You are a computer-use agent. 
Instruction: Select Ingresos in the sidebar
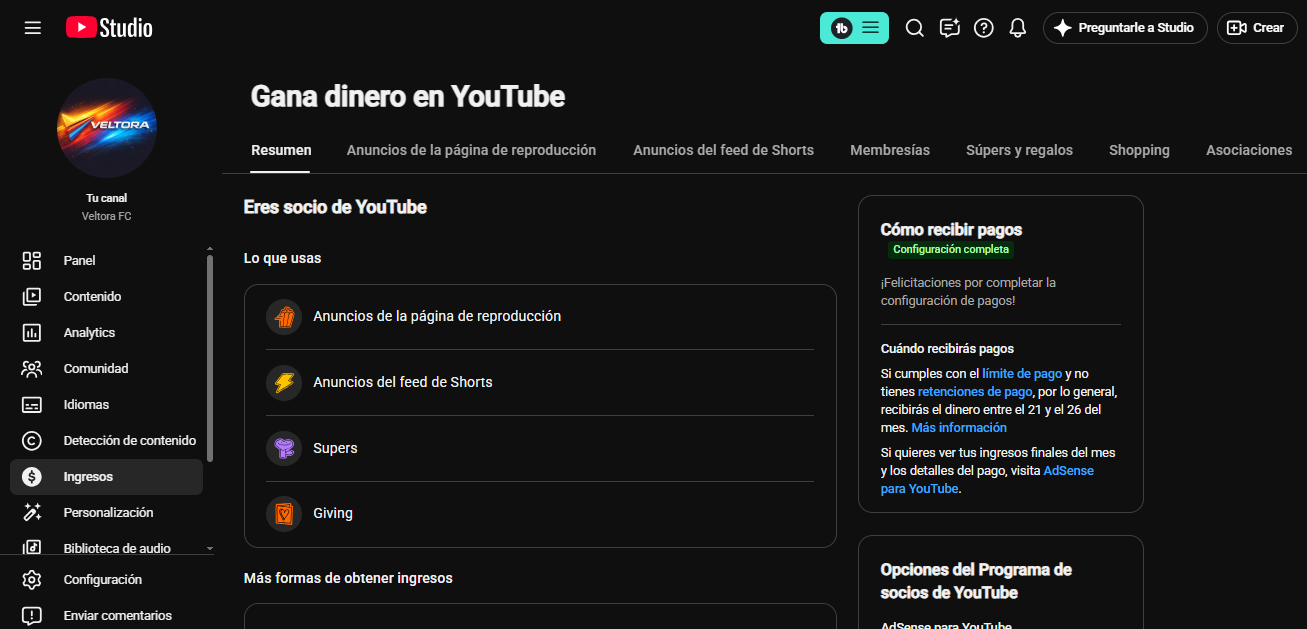(x=106, y=477)
